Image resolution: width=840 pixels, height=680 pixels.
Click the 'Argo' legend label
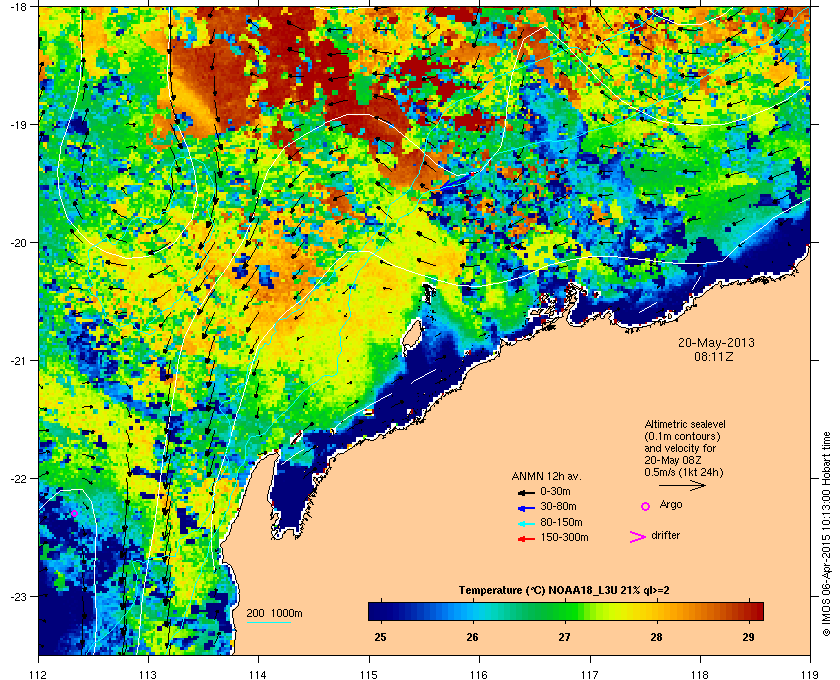(671, 505)
